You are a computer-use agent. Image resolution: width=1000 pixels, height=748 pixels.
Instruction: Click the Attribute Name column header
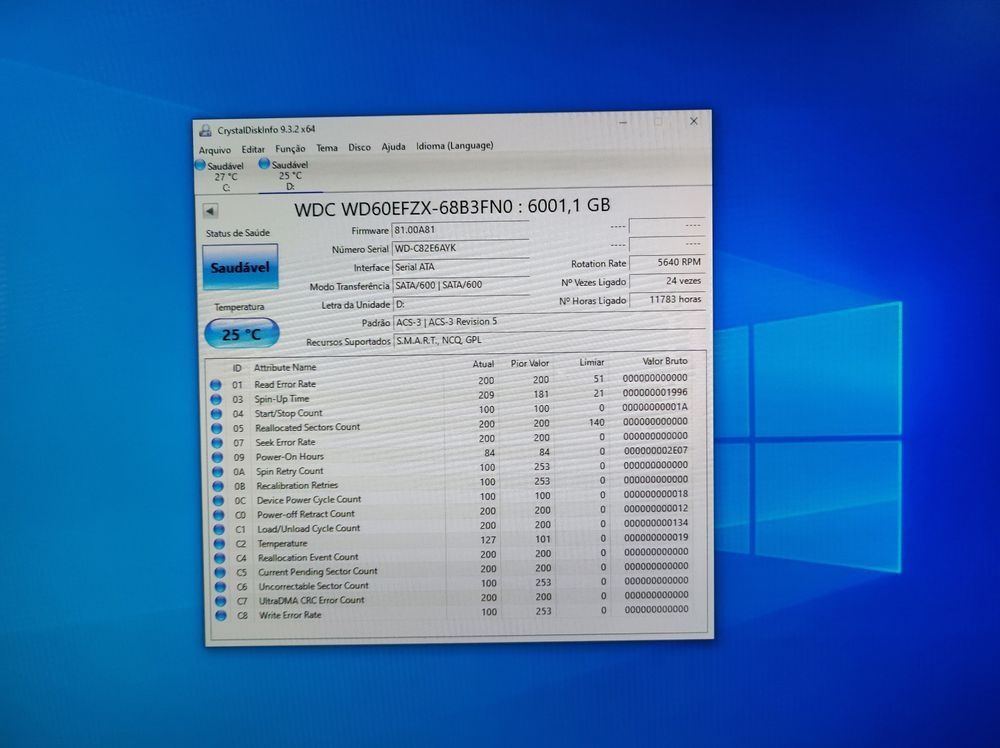285,367
